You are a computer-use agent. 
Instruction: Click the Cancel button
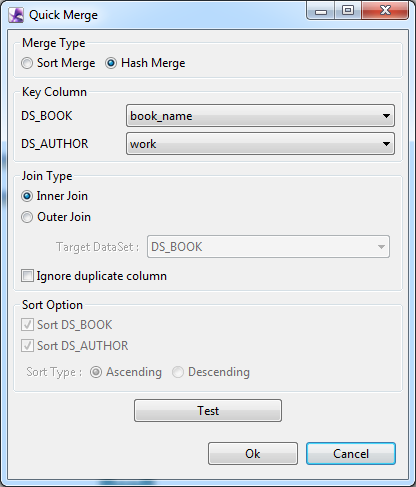pos(351,454)
